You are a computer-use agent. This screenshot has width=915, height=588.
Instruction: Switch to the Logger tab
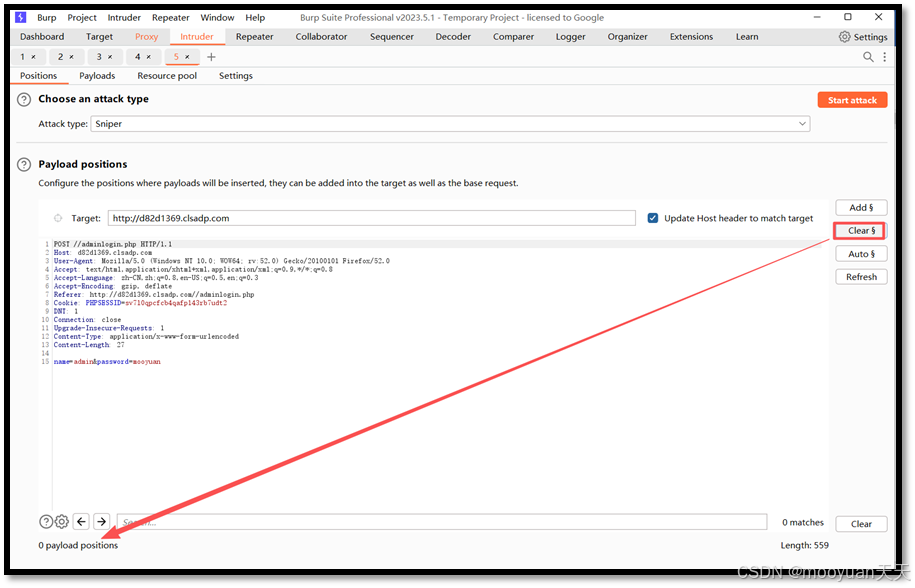(x=570, y=37)
